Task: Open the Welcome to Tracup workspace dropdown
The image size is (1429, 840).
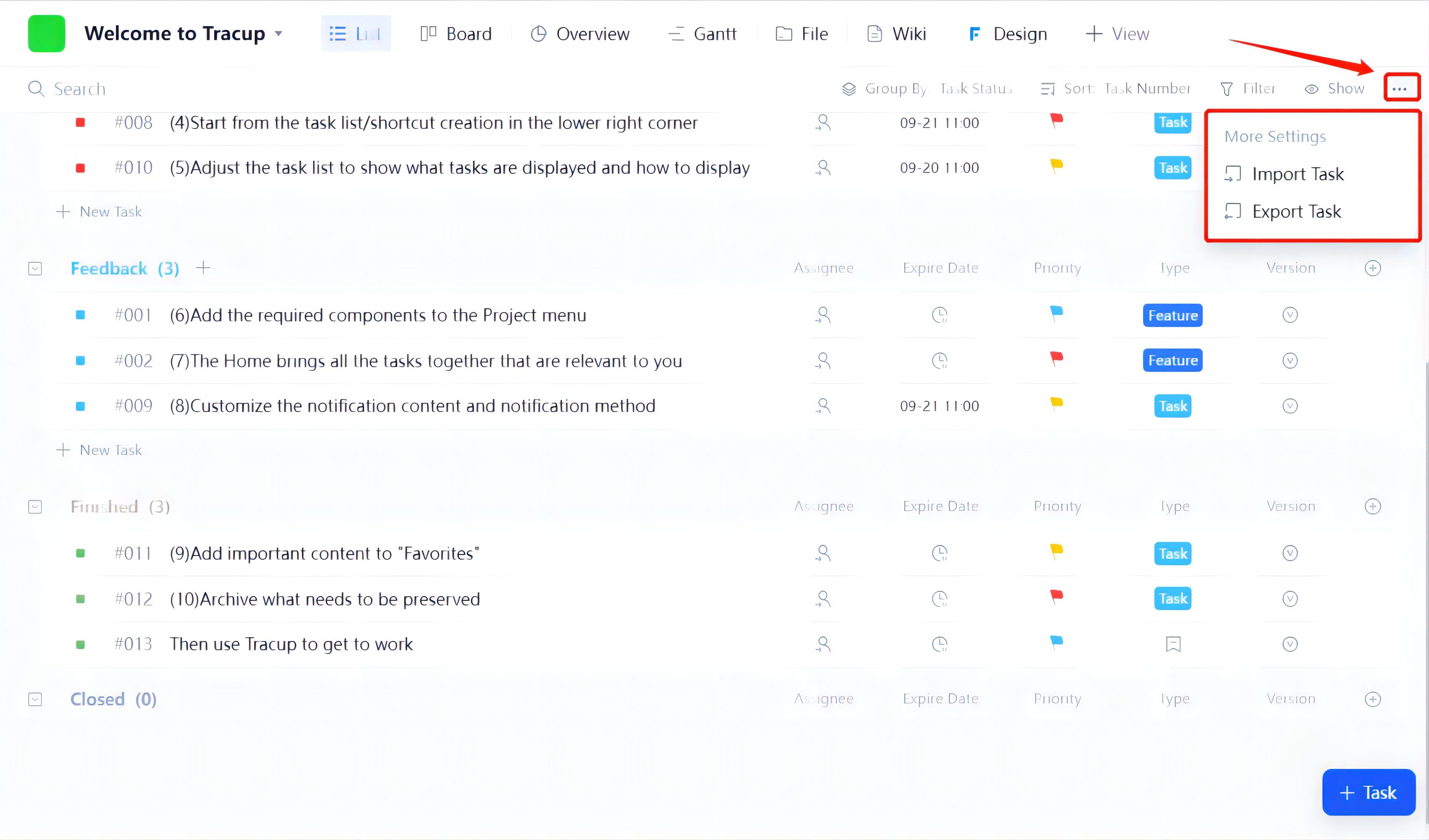Action: pos(279,34)
